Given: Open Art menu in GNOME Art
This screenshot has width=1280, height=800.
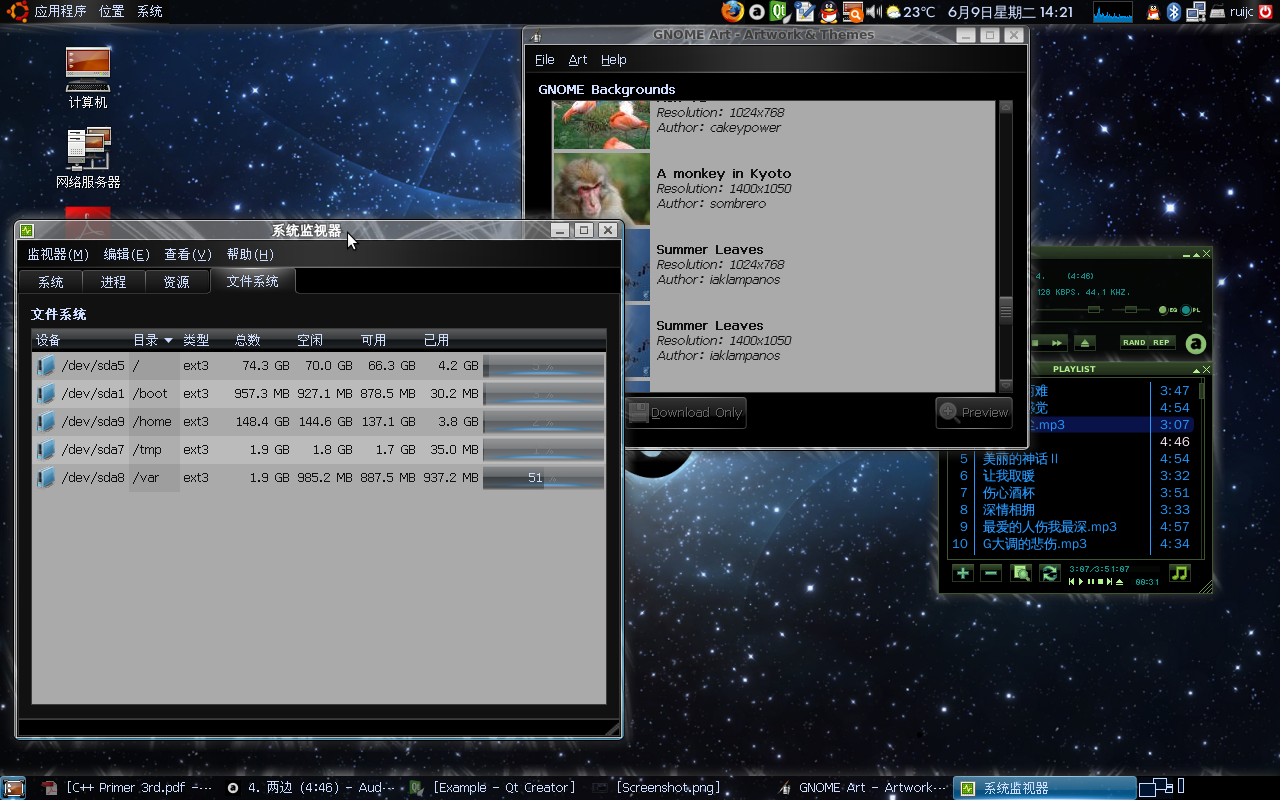Looking at the screenshot, I should (578, 60).
